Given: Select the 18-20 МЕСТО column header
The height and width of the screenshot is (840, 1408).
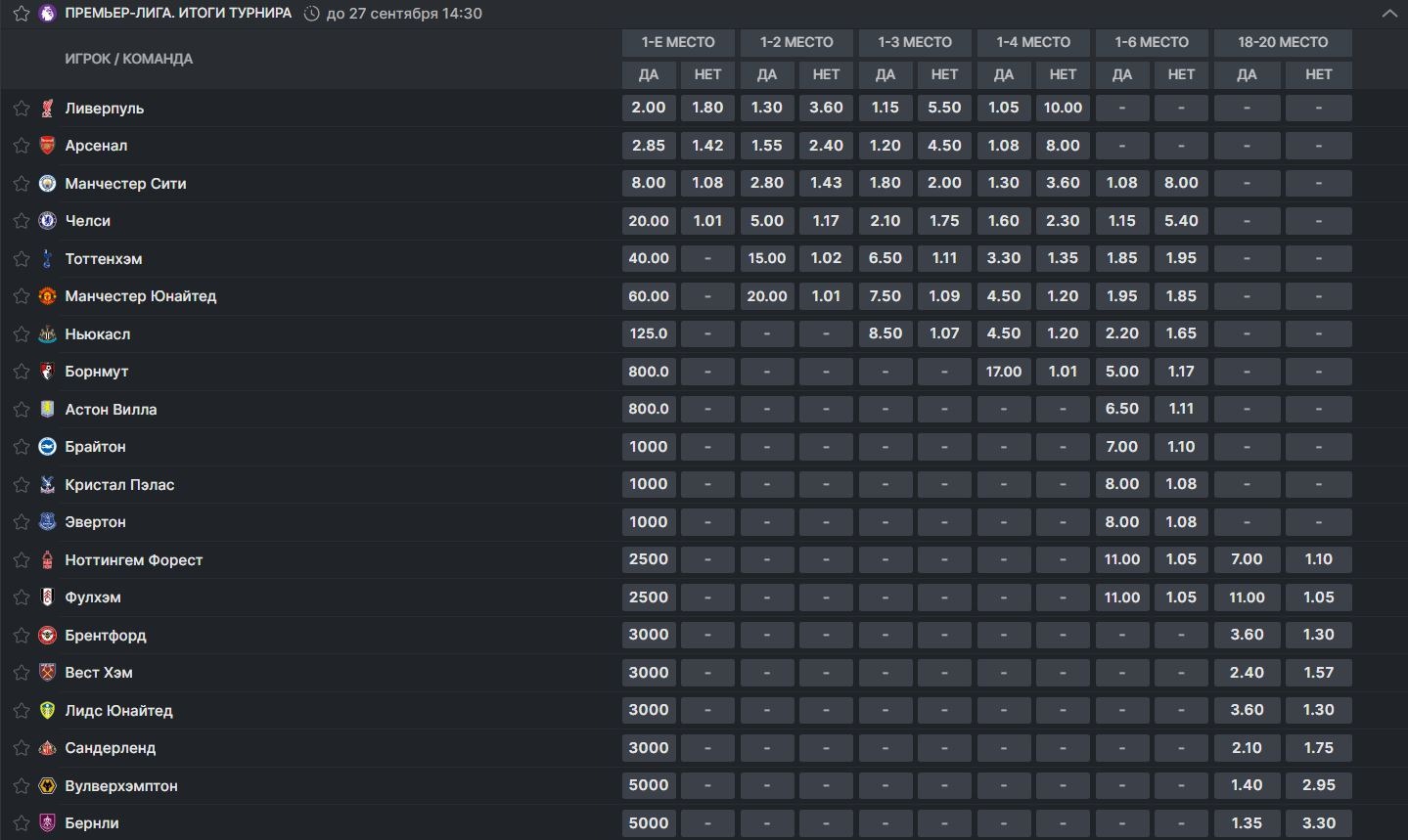Looking at the screenshot, I should tap(1283, 42).
